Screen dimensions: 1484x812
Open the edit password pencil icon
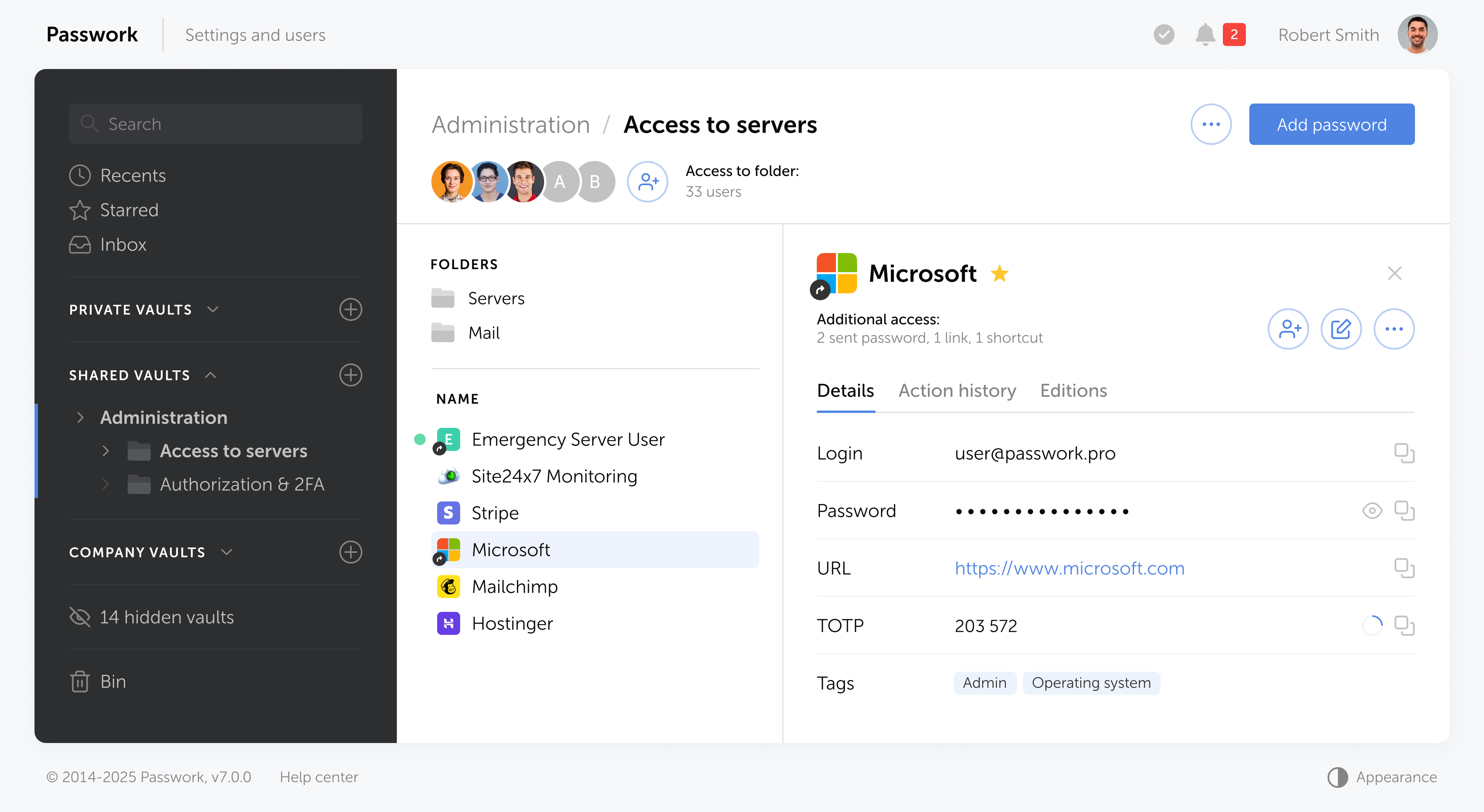click(x=1341, y=329)
